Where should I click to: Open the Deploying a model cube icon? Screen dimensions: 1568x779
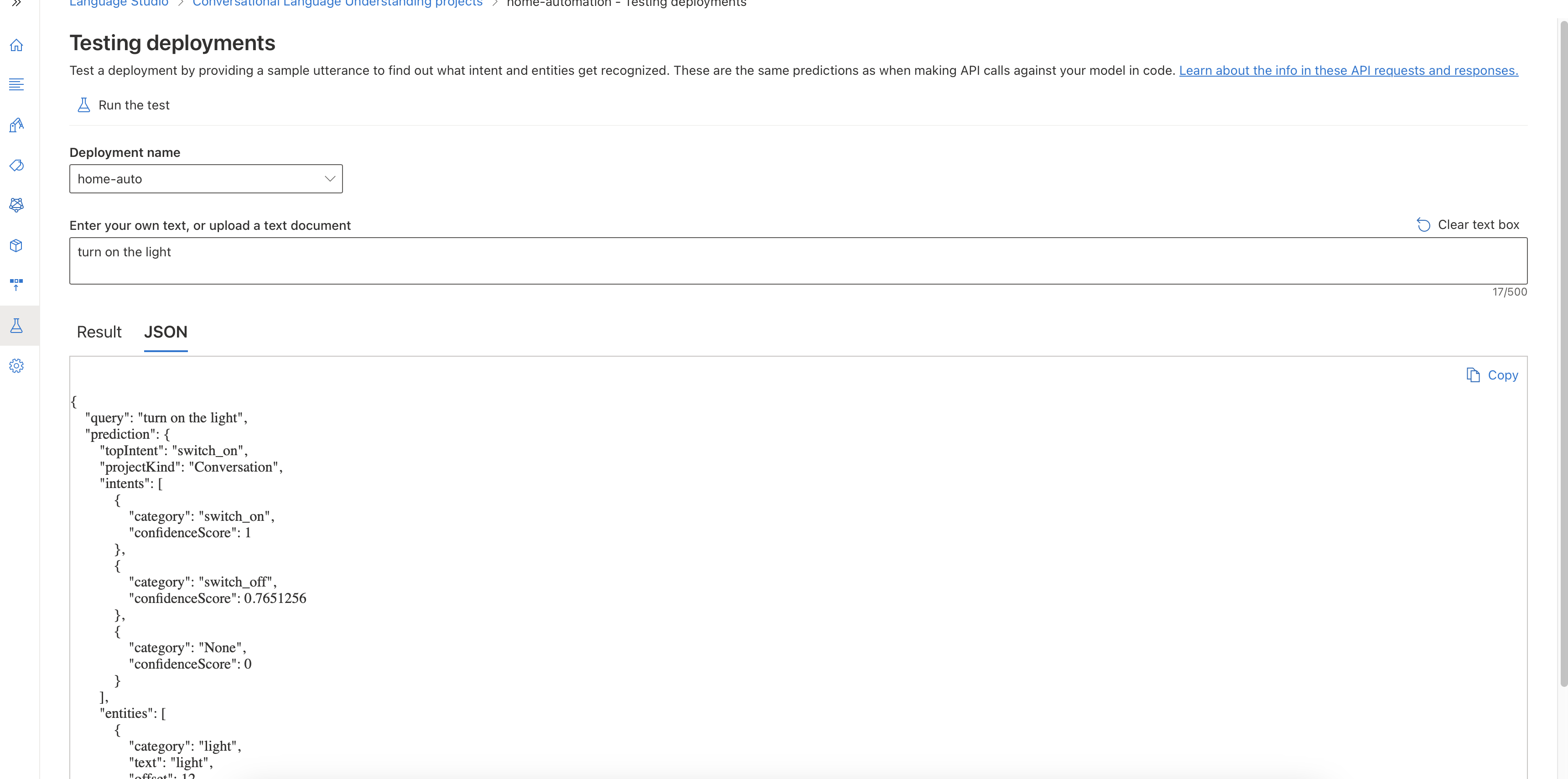[16, 245]
